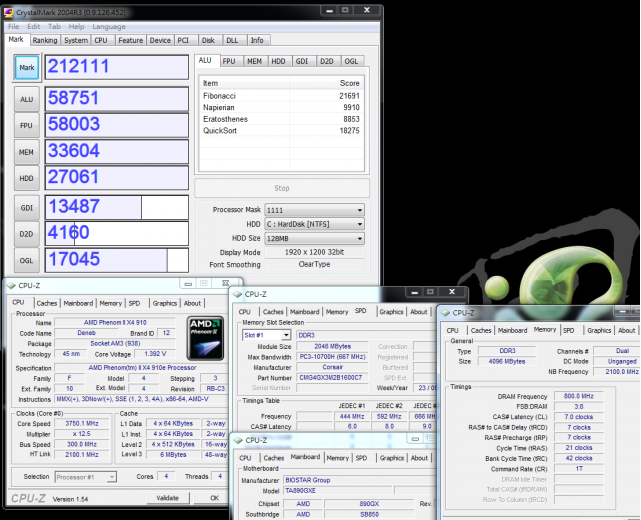This screenshot has width=641, height=520.
Task: Open the Help menu in CrystalMark
Action: point(76,27)
